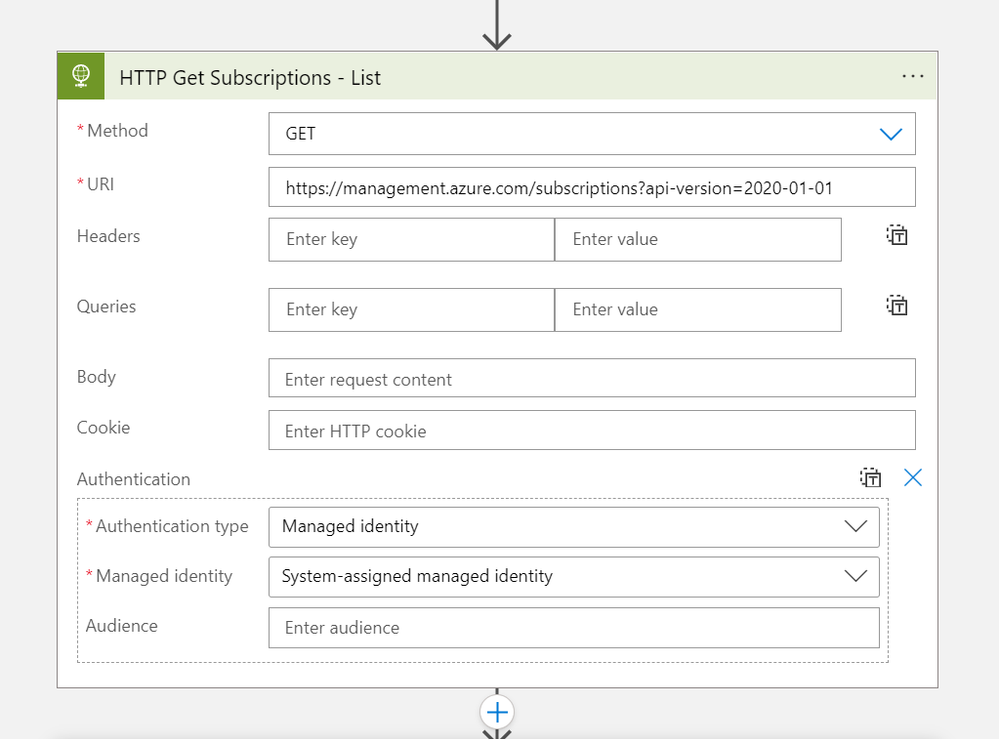The width and height of the screenshot is (999, 739).
Task: Remove Authentication parameter with X icon
Action: [913, 478]
